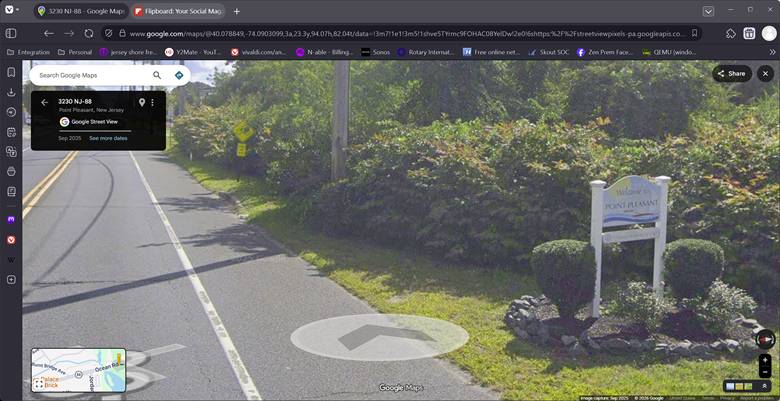This screenshot has width=780, height=401.
Task: Open the three-dot menu in Street View card
Action: (152, 102)
